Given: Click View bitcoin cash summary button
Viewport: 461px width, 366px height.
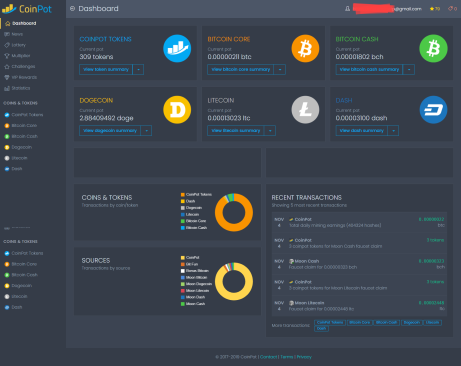Looking at the screenshot, I should (x=369, y=69).
